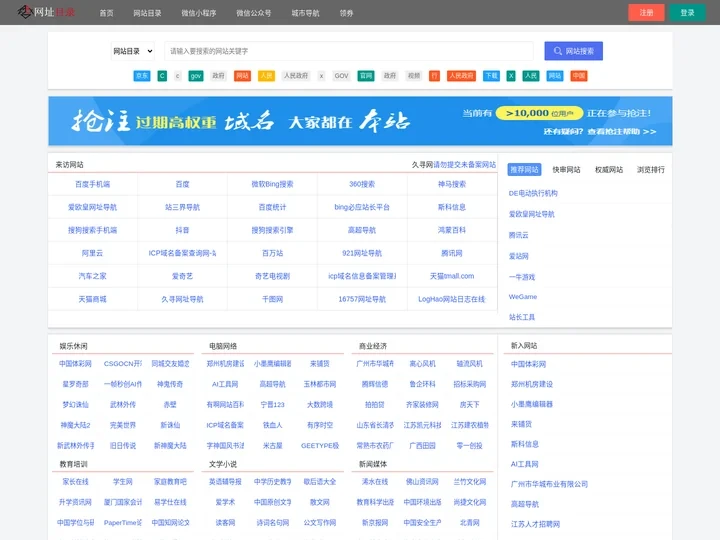Open the 百度统计 link
Screen dimensions: 720x540
[272, 207]
